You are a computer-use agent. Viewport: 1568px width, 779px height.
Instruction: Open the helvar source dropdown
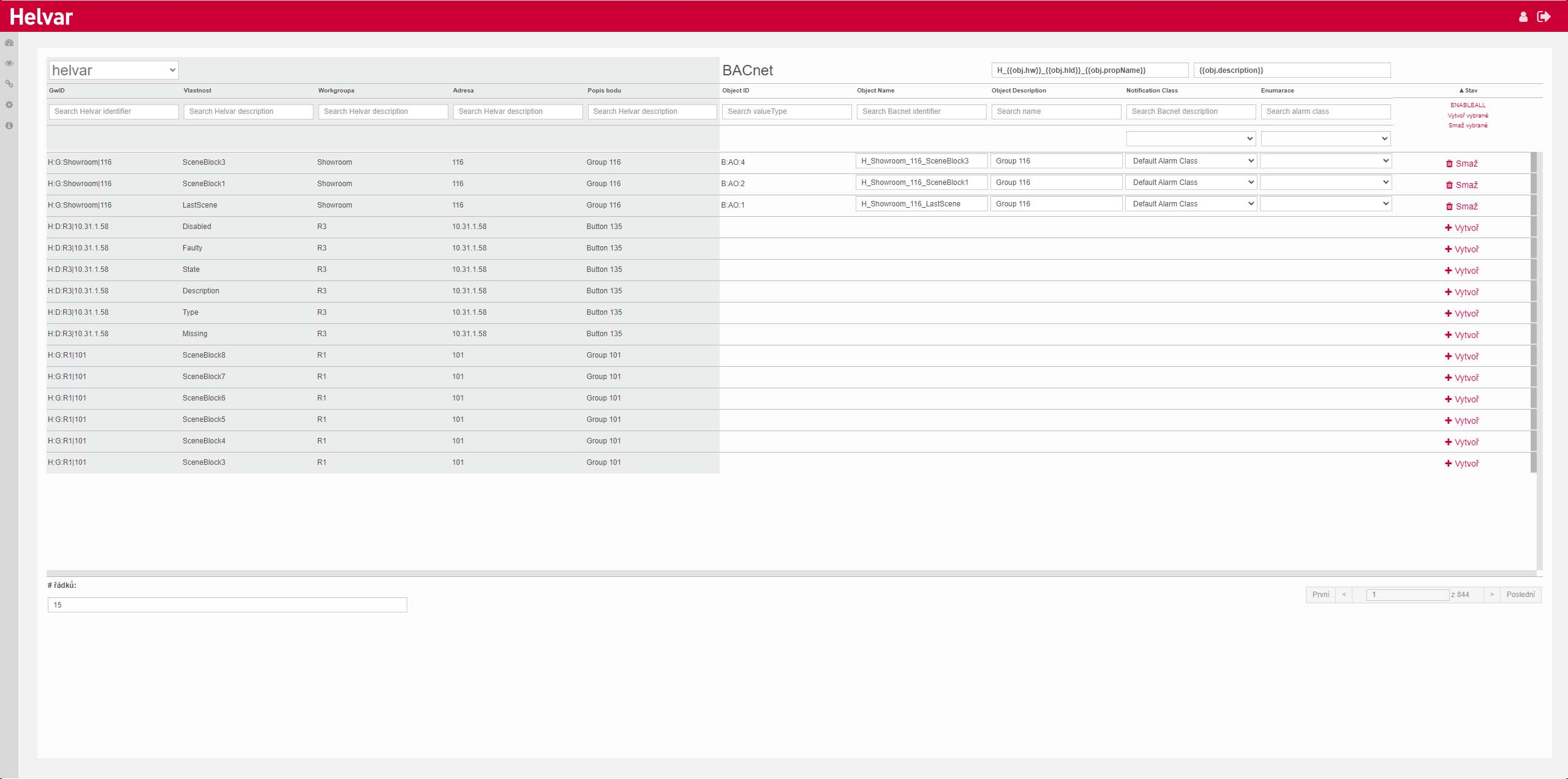pos(113,70)
